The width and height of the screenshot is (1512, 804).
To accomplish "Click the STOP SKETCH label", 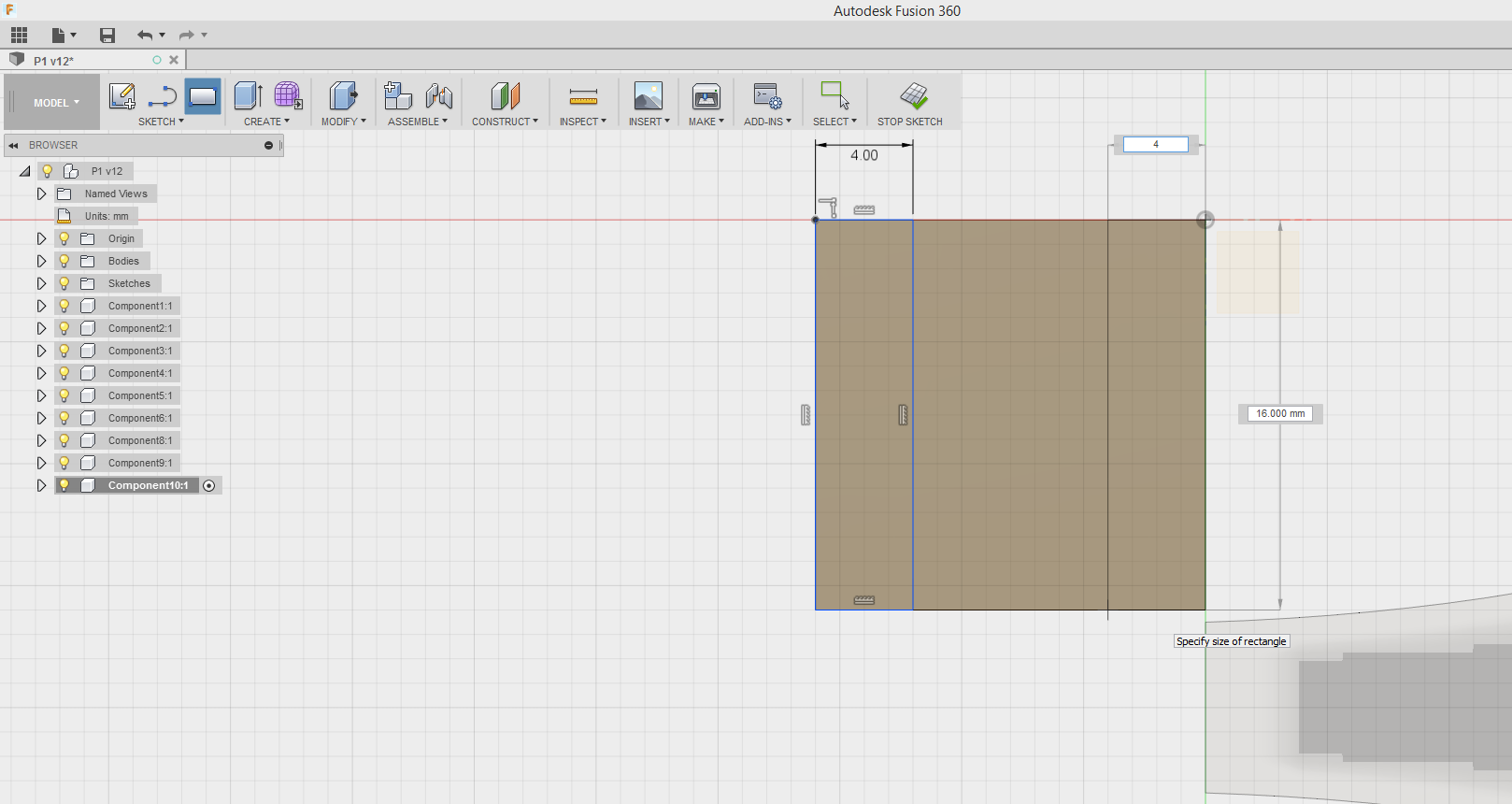I will 910,122.
